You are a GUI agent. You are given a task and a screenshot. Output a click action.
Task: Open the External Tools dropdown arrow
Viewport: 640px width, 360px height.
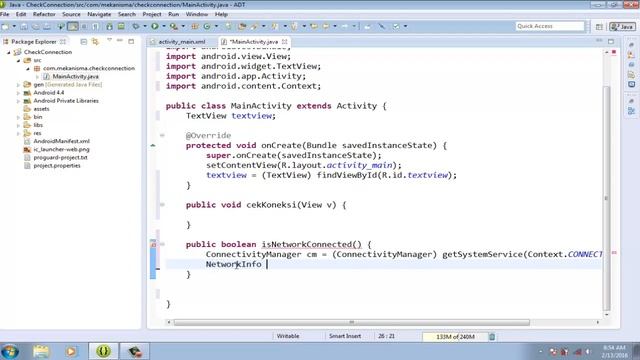click(x=182, y=27)
